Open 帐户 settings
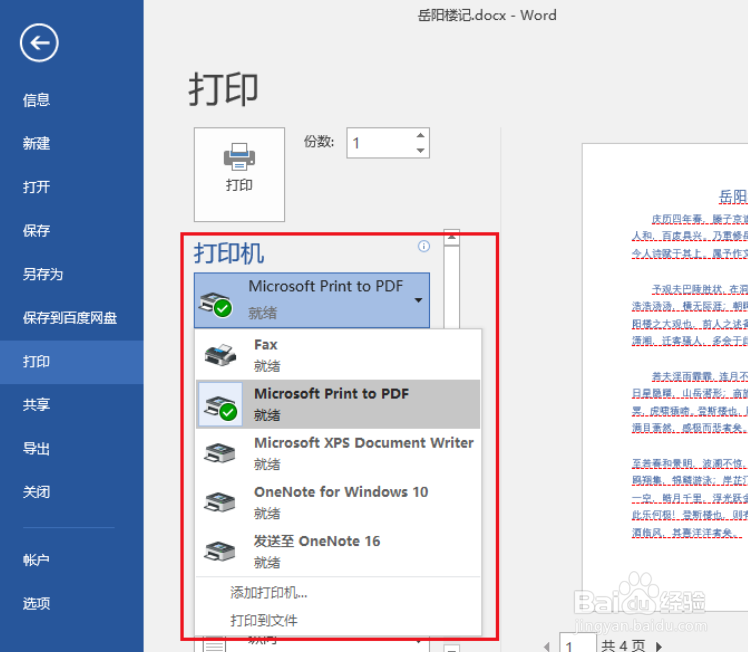748x652 pixels. pyautogui.click(x=36, y=560)
